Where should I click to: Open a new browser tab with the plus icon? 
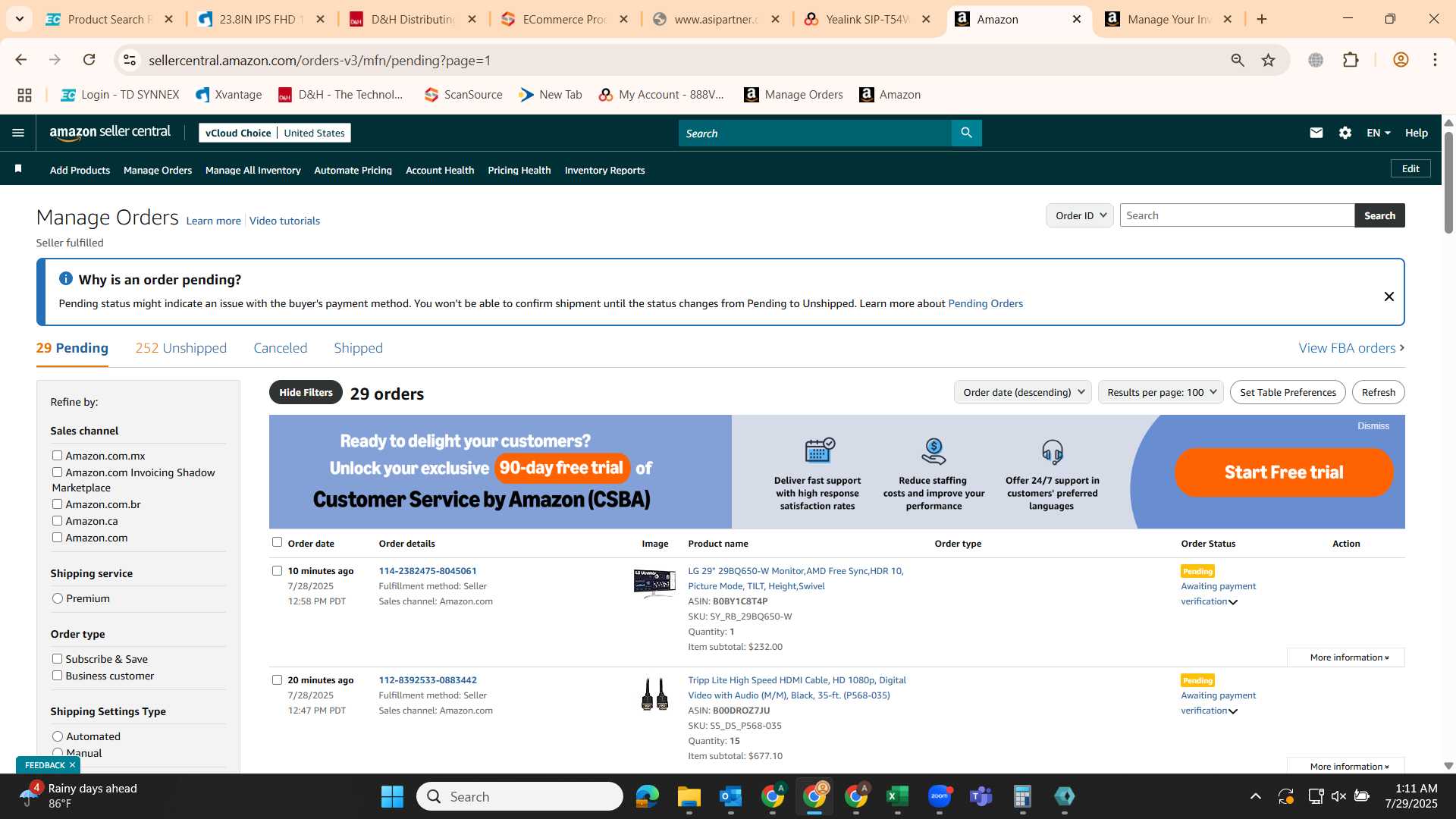coord(1262,19)
